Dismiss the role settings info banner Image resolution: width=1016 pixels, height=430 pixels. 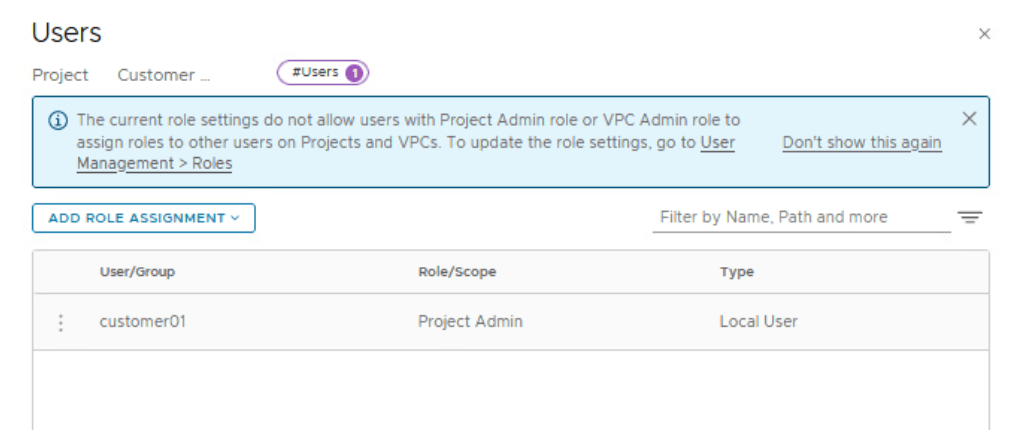968,119
